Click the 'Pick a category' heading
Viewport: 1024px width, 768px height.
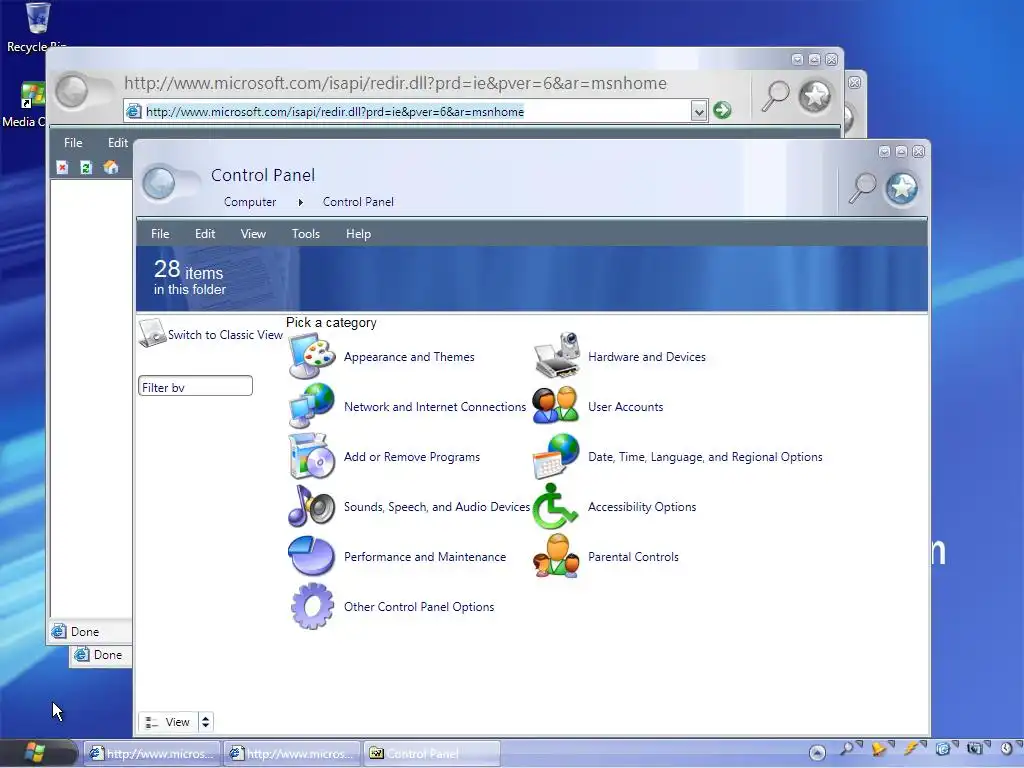coord(331,323)
